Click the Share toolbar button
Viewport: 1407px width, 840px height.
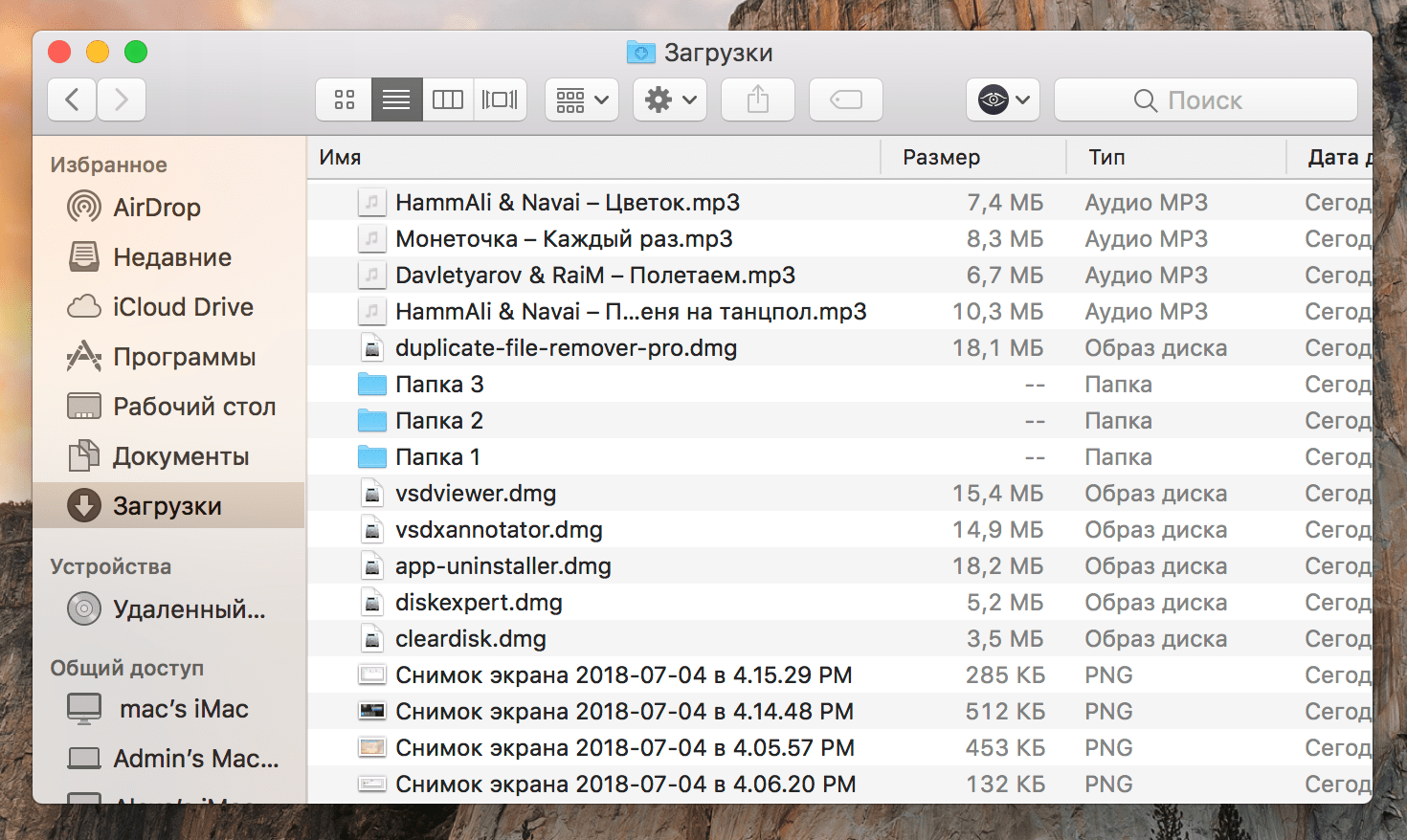758,99
